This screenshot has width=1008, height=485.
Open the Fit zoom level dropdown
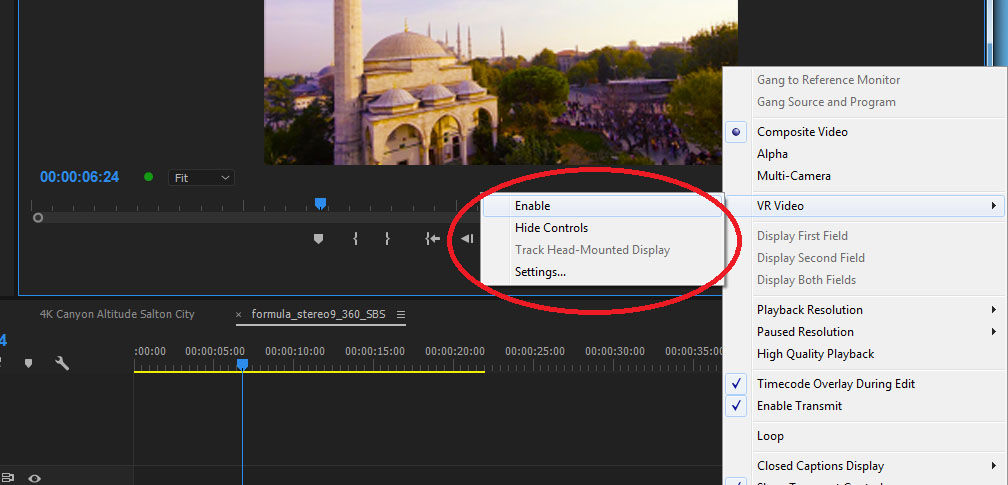201,178
